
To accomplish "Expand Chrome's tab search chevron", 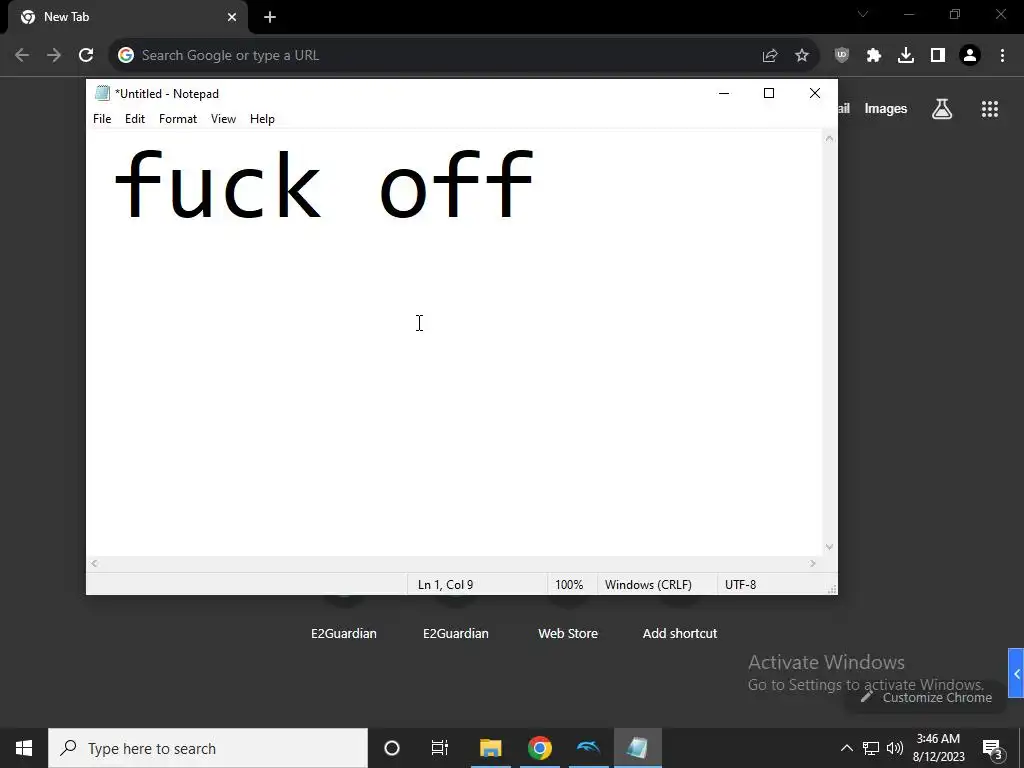I will 863,14.
